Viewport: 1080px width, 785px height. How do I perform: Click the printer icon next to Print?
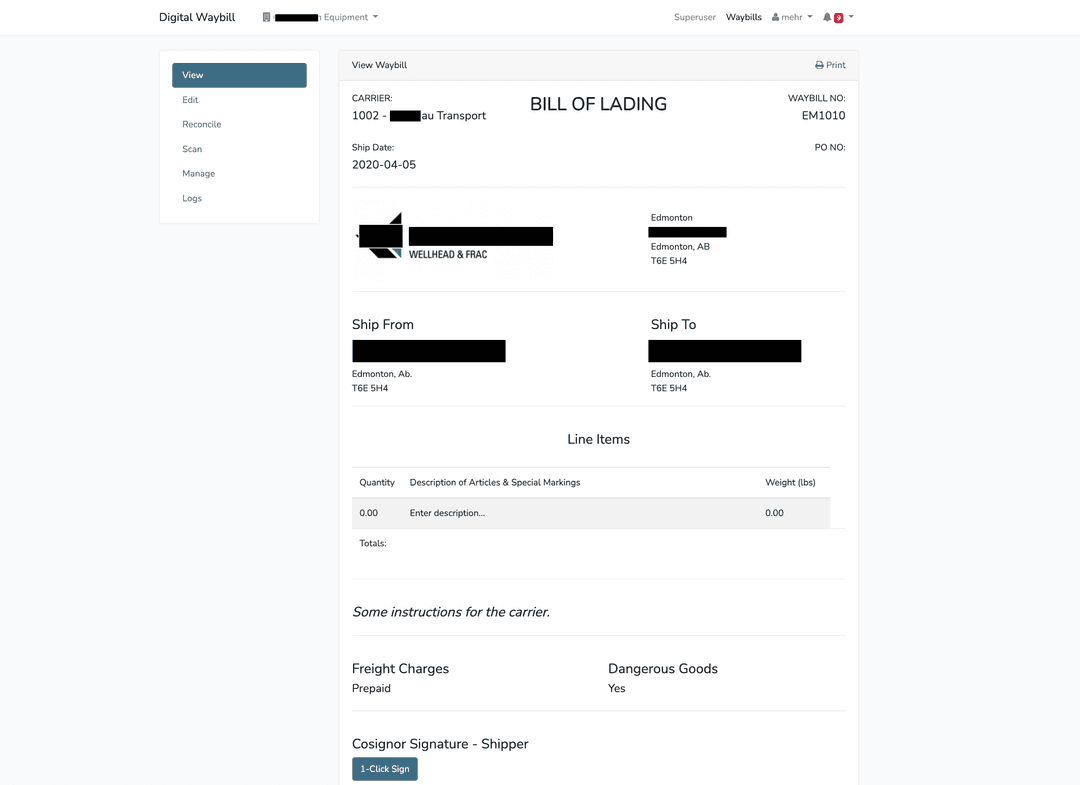coord(819,65)
